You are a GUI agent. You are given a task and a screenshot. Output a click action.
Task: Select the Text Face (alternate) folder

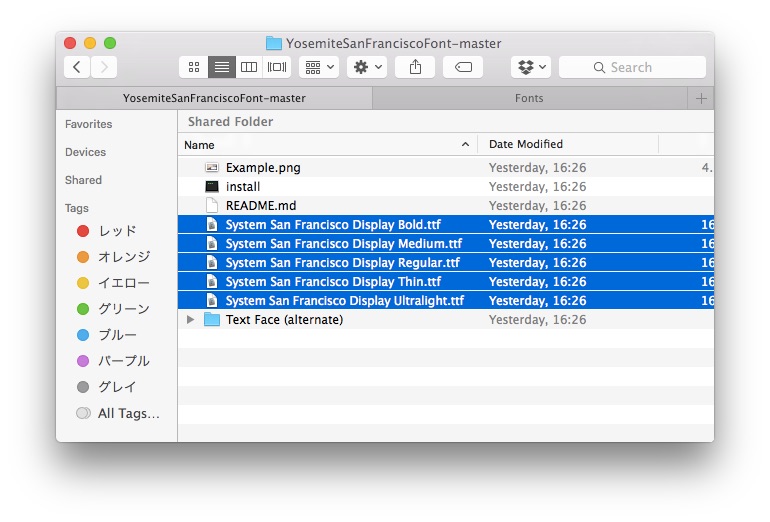tap(446, 320)
